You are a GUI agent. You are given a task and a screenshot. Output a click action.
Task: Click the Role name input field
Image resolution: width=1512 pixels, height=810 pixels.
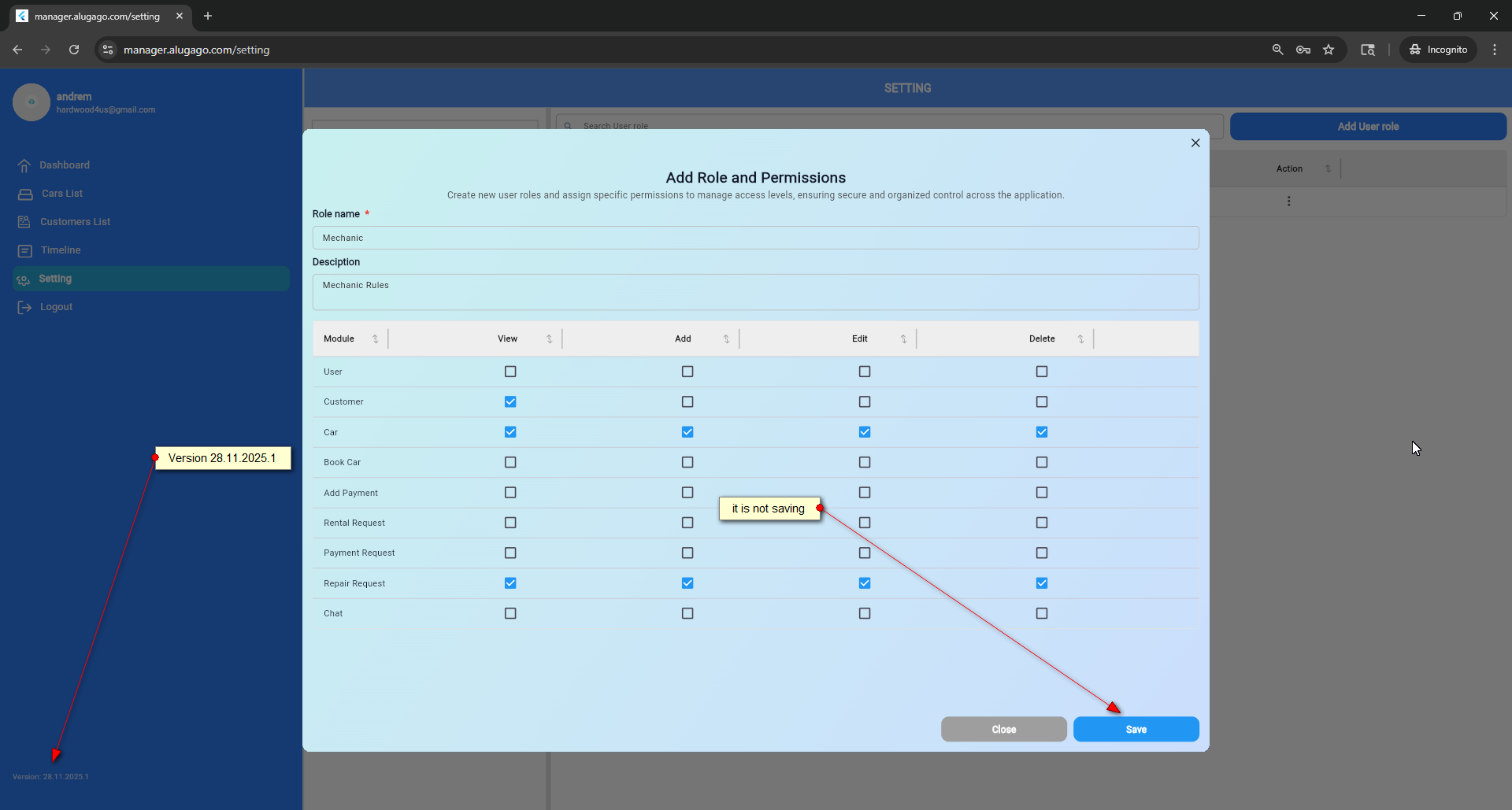coord(755,238)
